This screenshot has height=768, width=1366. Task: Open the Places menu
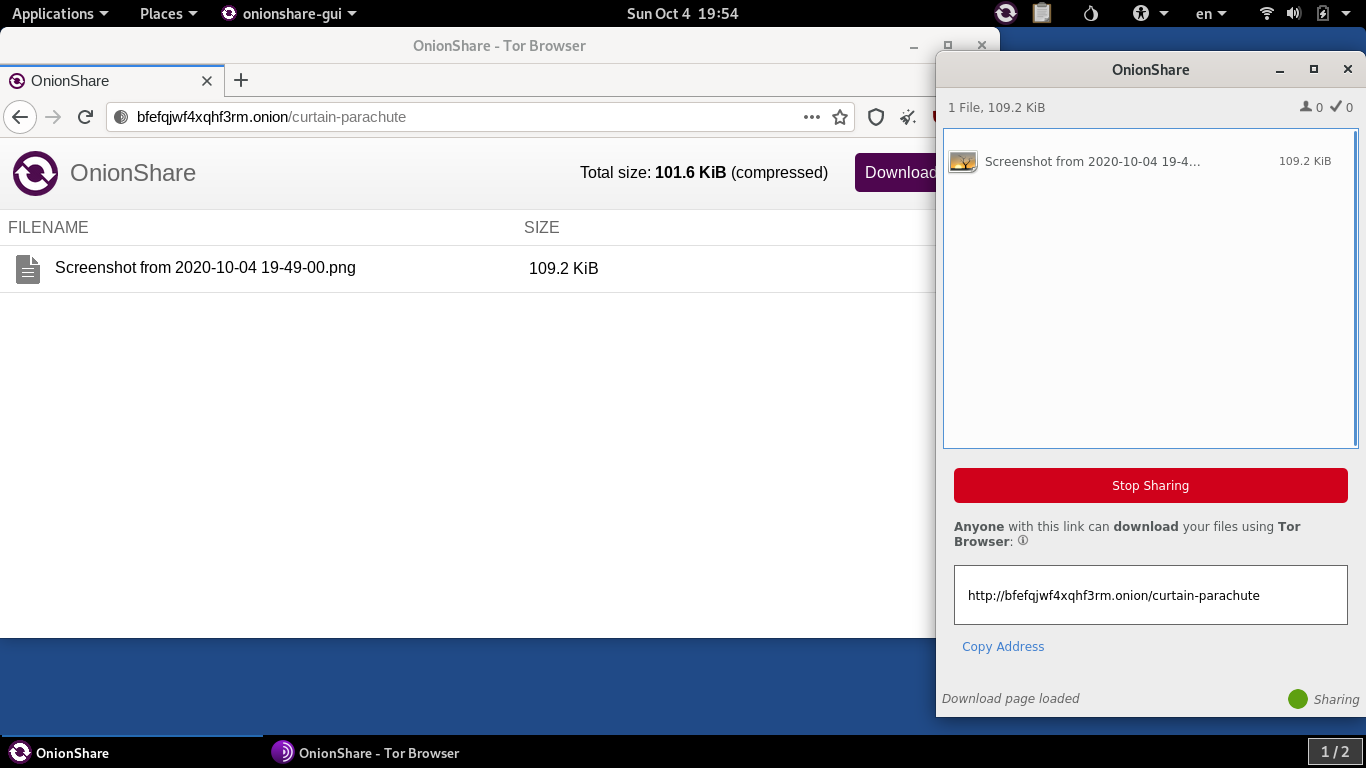[169, 13]
